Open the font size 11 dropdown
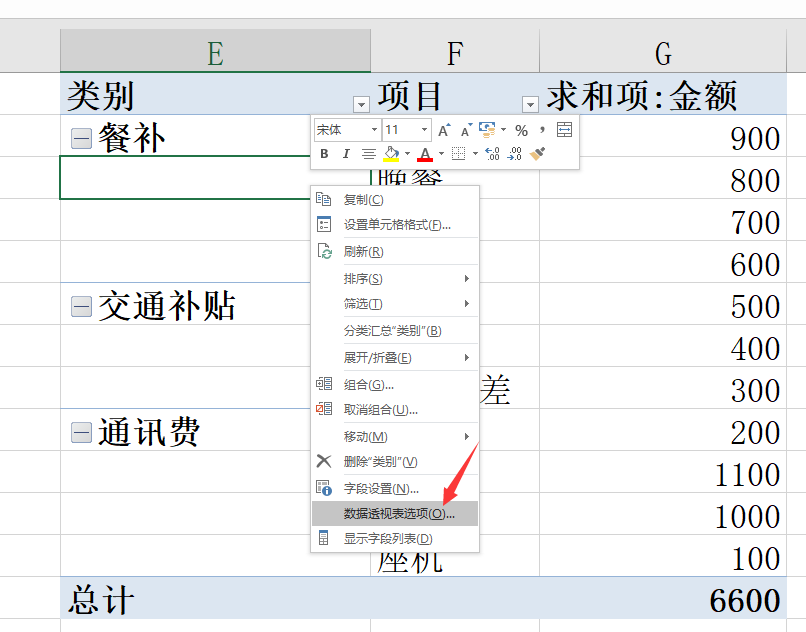806x632 pixels. pyautogui.click(x=425, y=130)
